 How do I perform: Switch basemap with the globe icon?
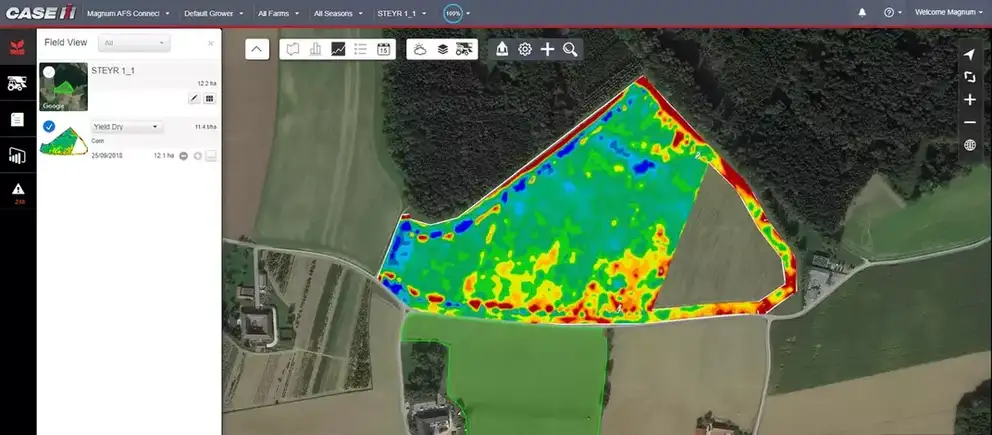(x=969, y=145)
